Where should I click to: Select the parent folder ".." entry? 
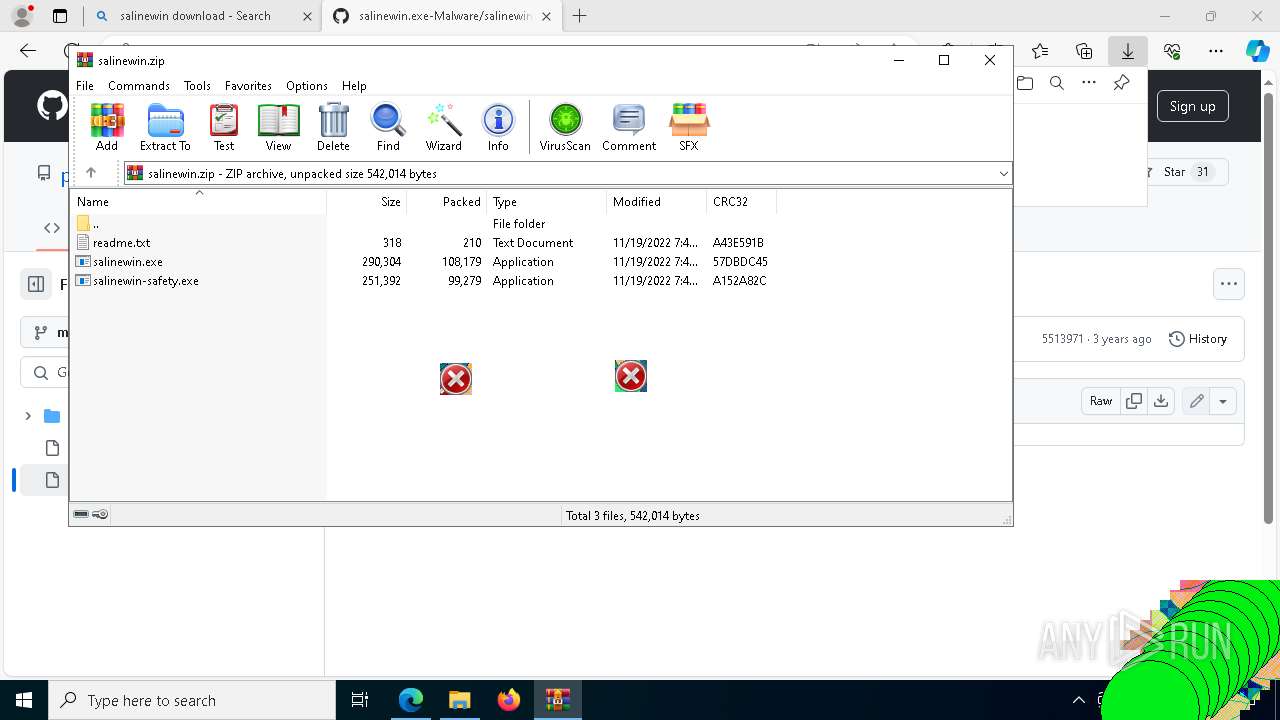[x=88, y=224]
